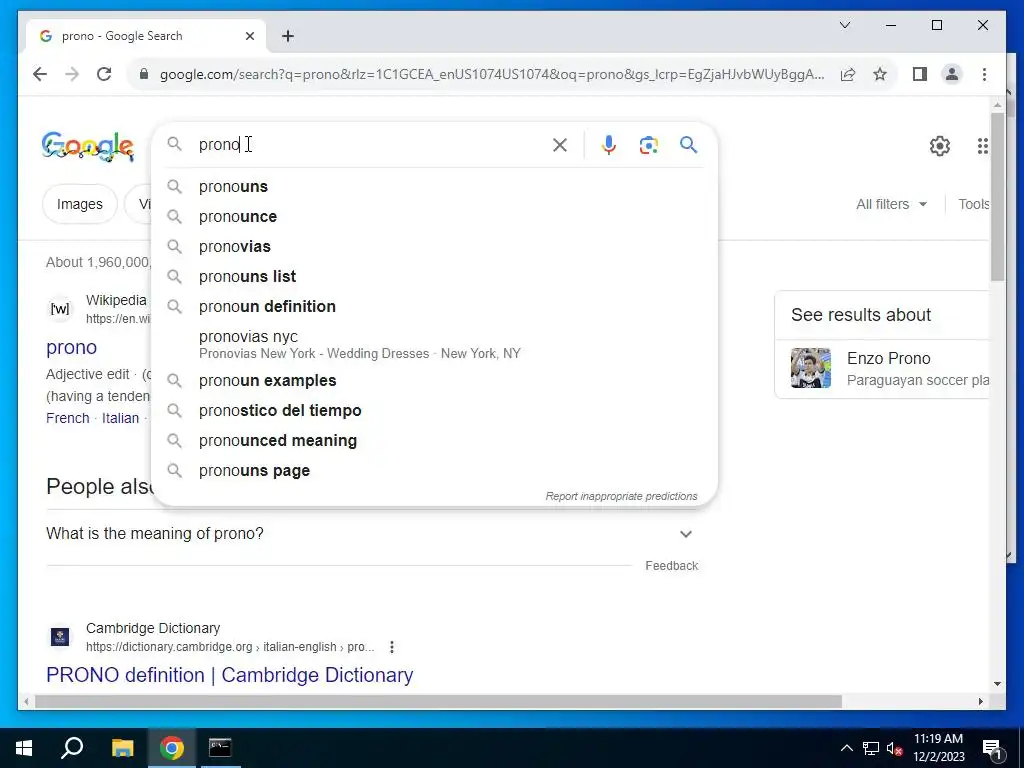Open tab search chevron in title bar
This screenshot has height=768, width=1024.
[844, 25]
